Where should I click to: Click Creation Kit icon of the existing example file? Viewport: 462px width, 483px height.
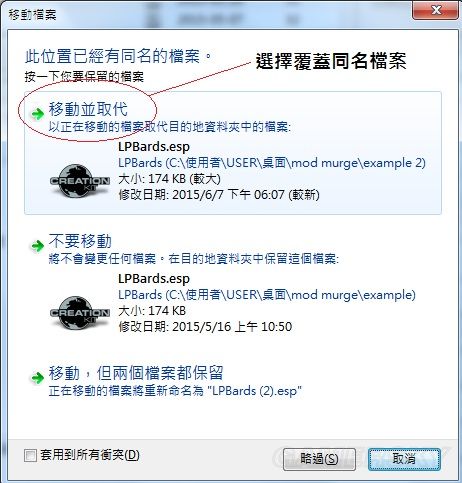click(79, 312)
